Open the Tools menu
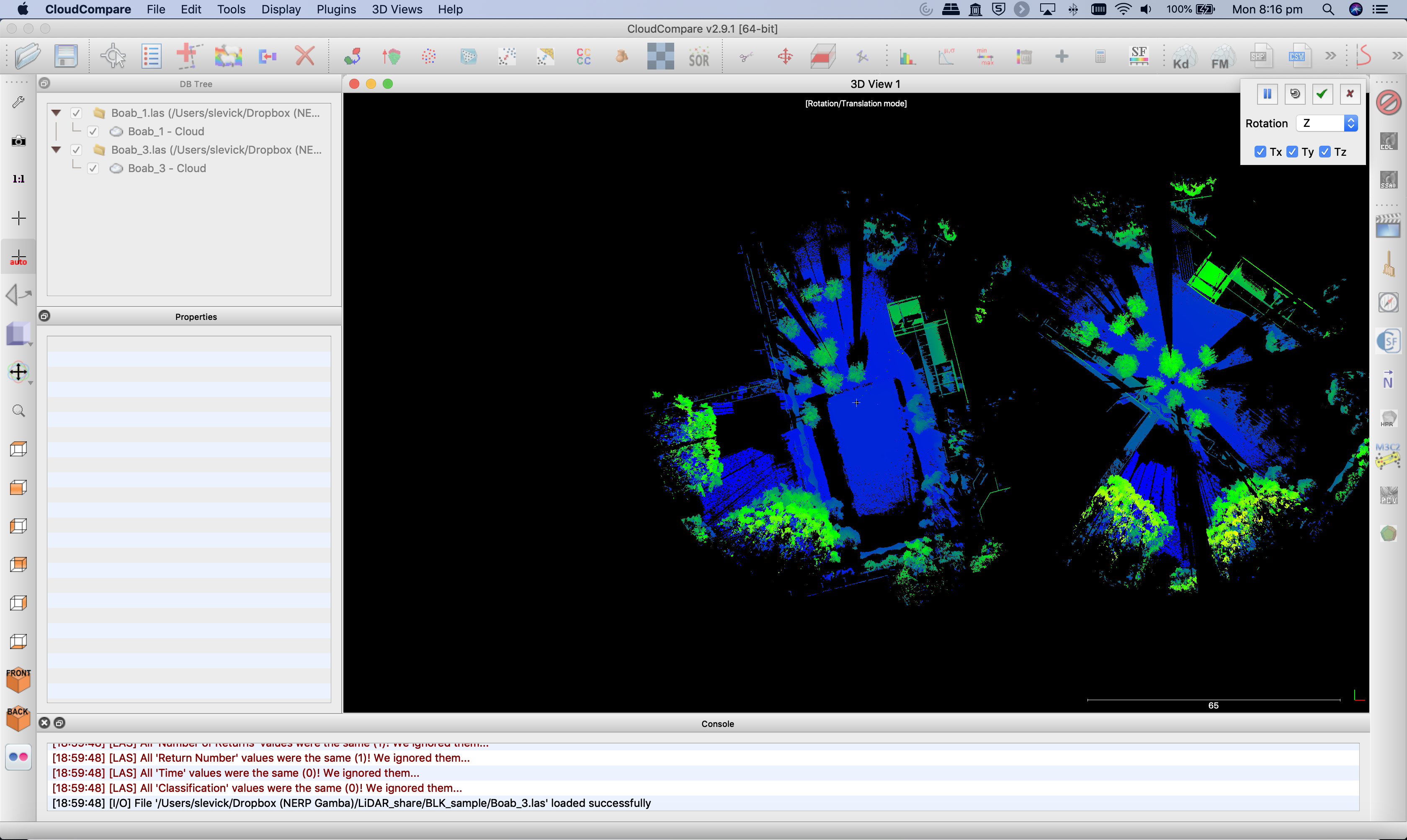1407x840 pixels. coord(231,9)
